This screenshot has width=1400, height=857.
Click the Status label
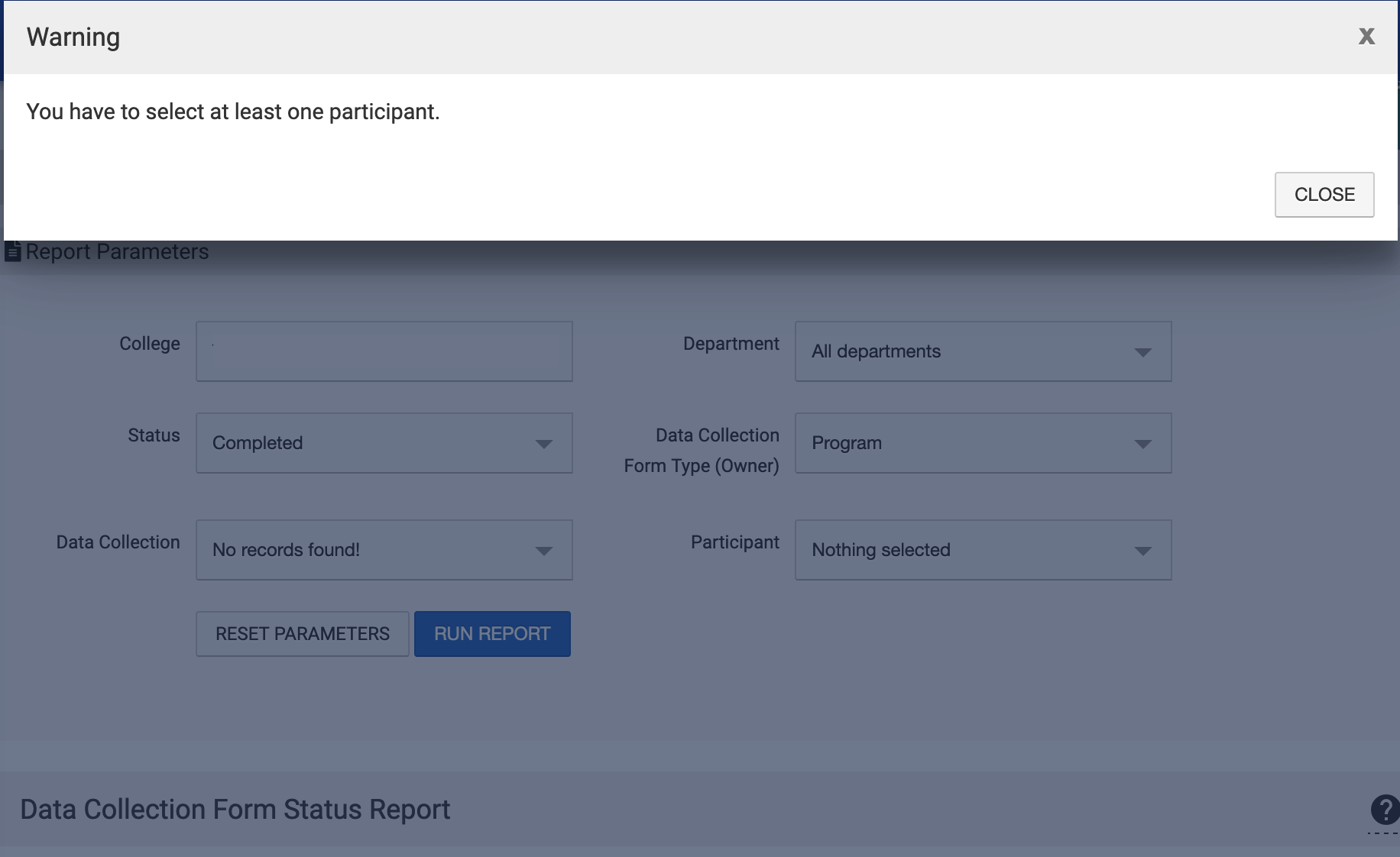[x=154, y=435]
